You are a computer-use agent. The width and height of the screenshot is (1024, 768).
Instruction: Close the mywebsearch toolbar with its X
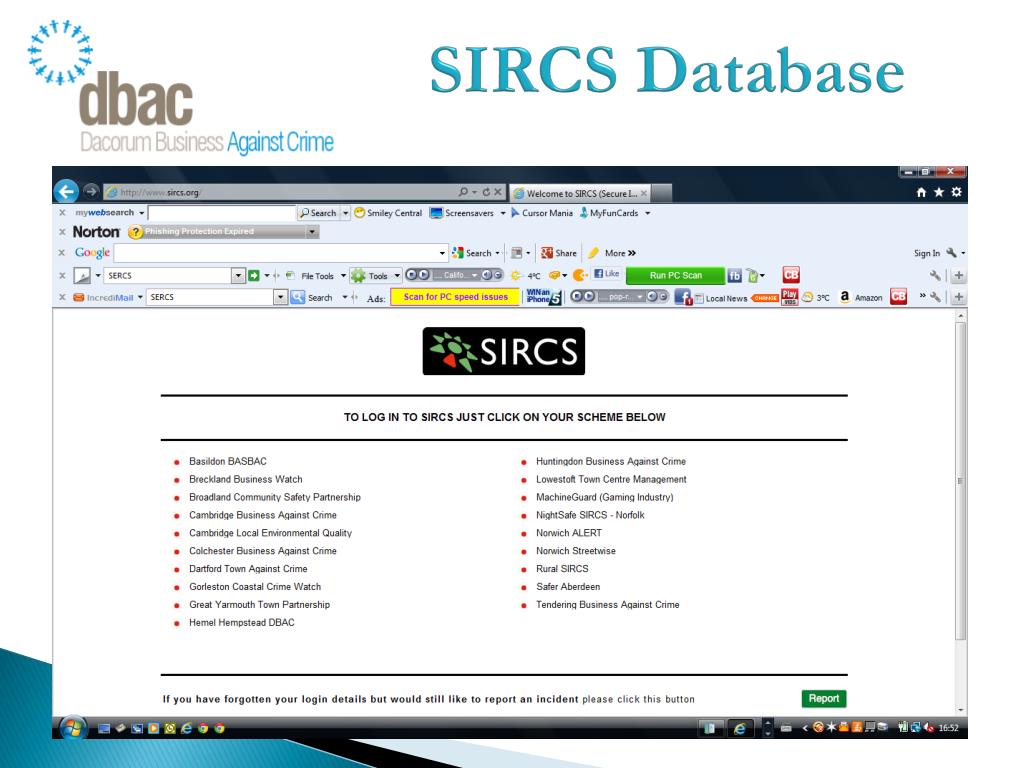coord(63,213)
